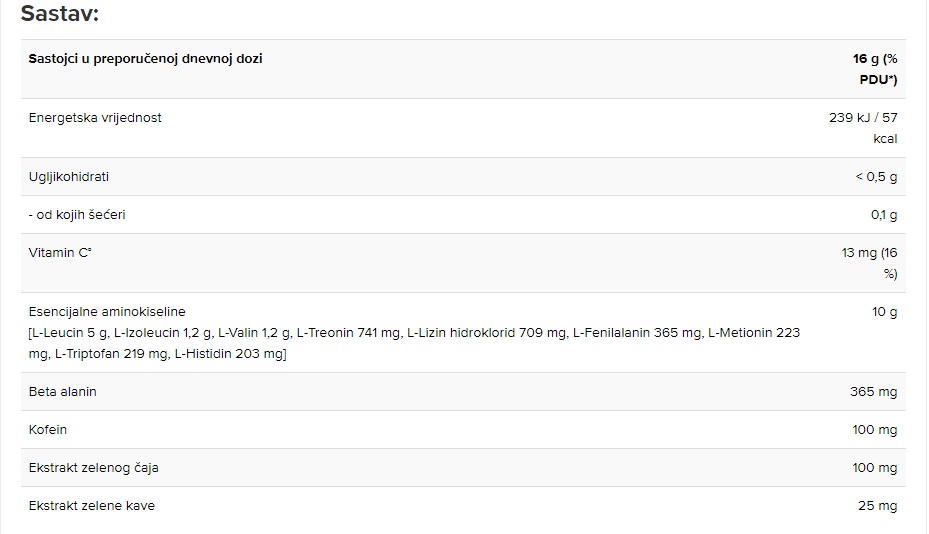Screen dimensions: 929x534
Task: Select the Kofein row label
Action: point(47,430)
